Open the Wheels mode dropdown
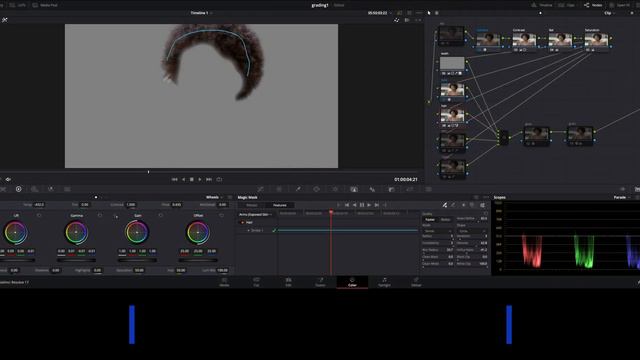This screenshot has width=640, height=360. (x=215, y=198)
